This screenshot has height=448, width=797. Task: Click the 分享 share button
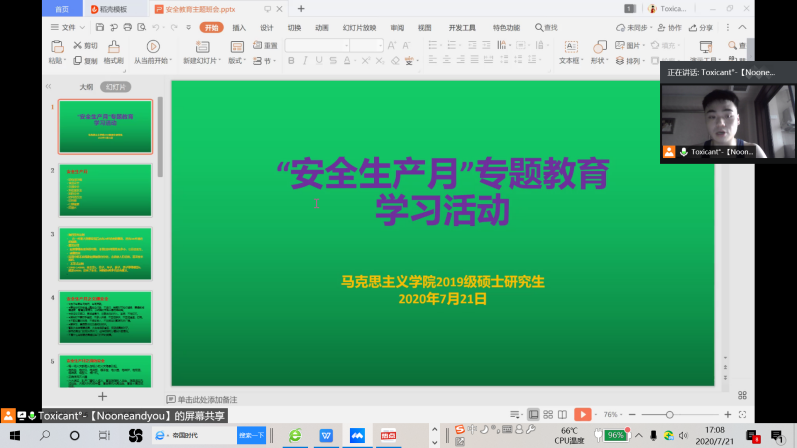(x=701, y=28)
